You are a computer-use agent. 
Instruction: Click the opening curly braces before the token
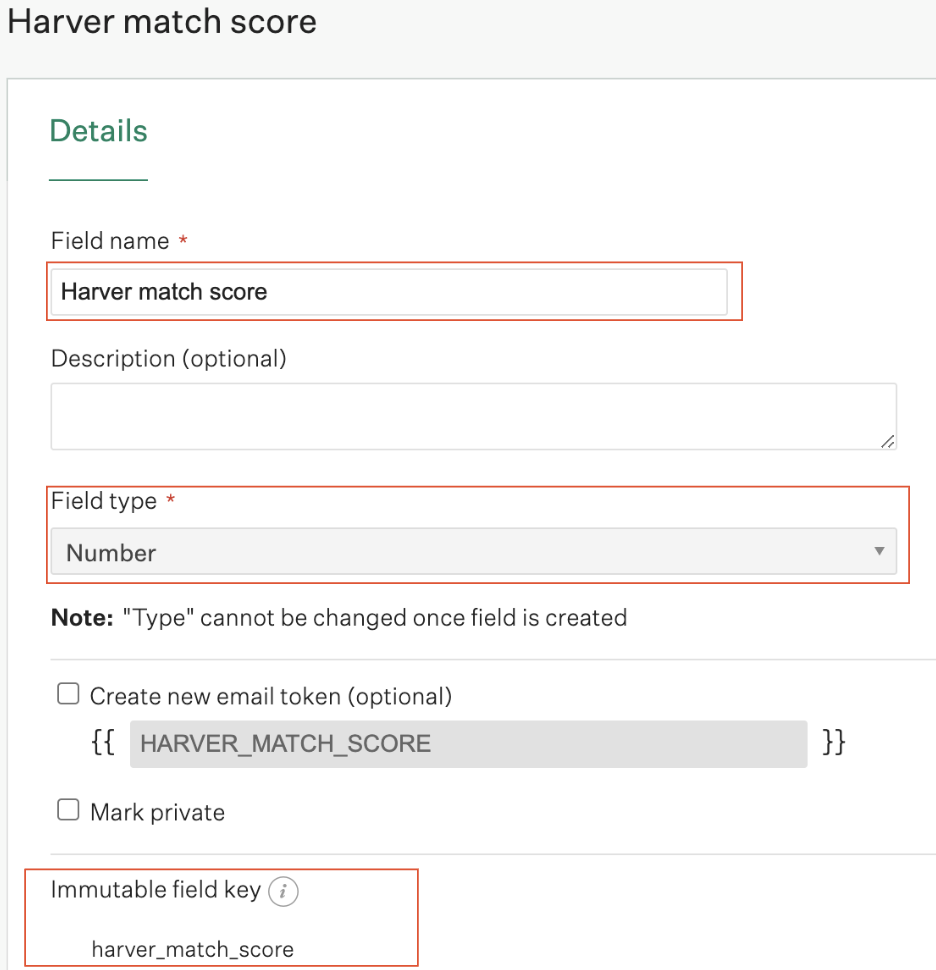(103, 742)
